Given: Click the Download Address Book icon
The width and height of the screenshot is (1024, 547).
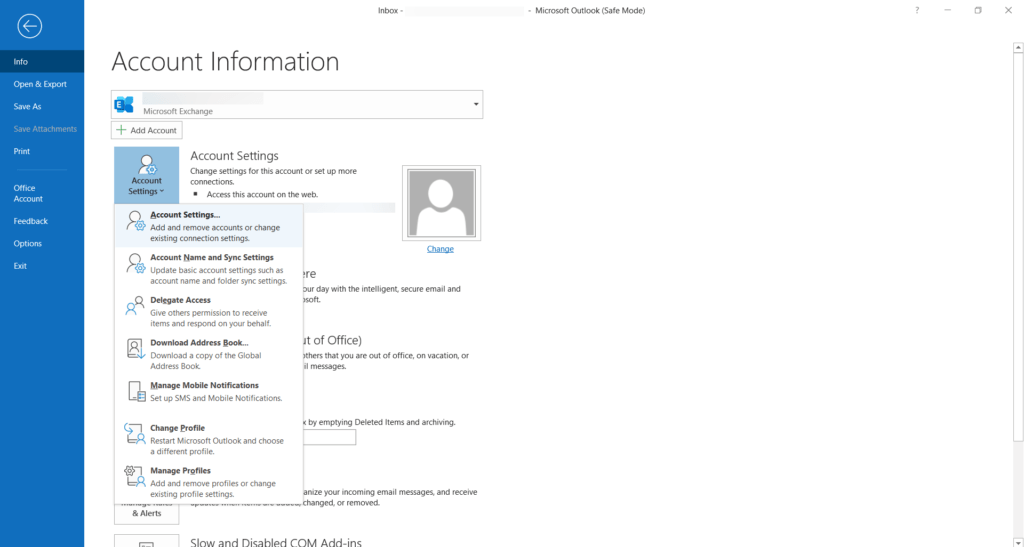Looking at the screenshot, I should [x=135, y=349].
